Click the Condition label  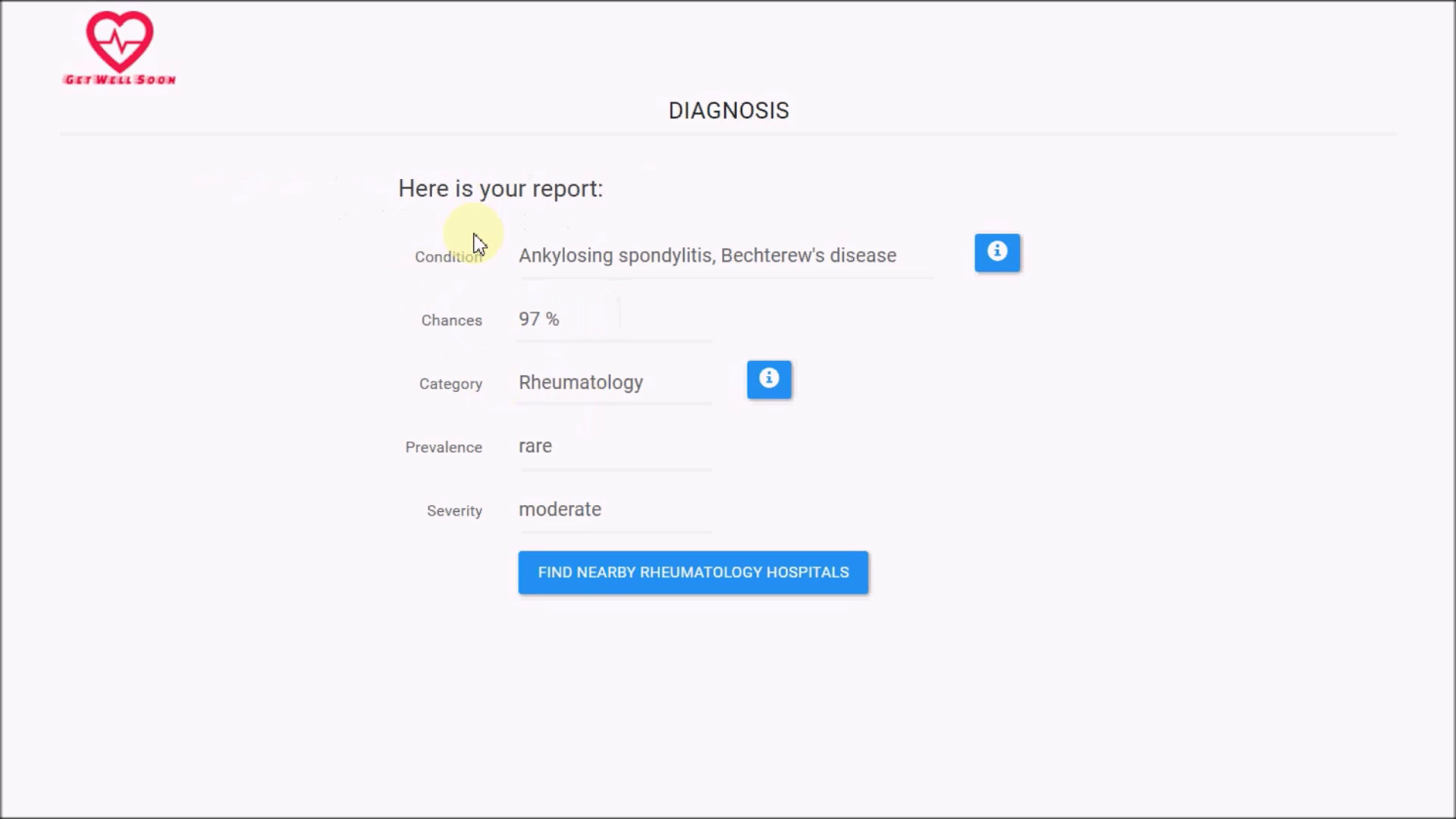tap(447, 257)
